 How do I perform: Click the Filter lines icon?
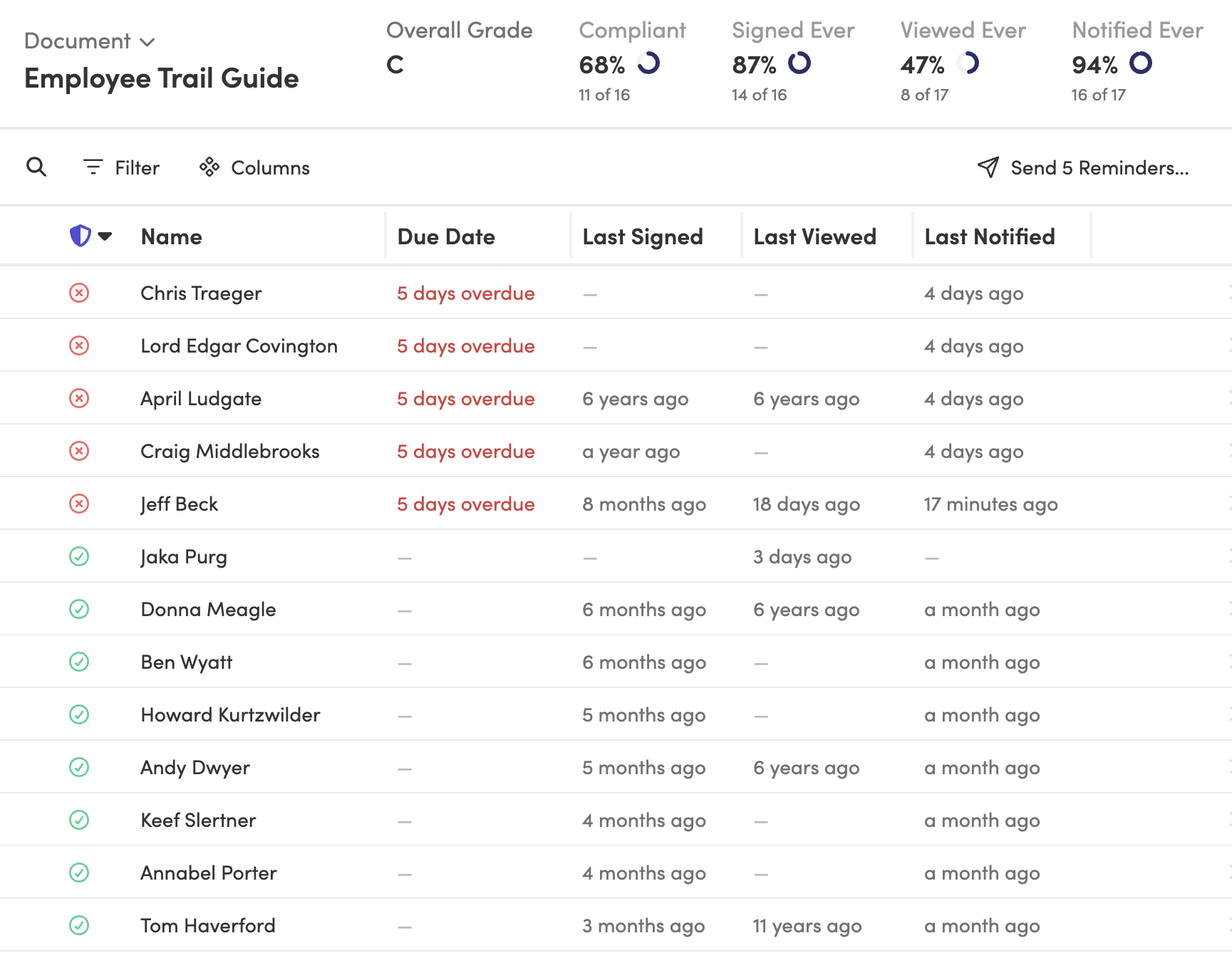(x=93, y=167)
